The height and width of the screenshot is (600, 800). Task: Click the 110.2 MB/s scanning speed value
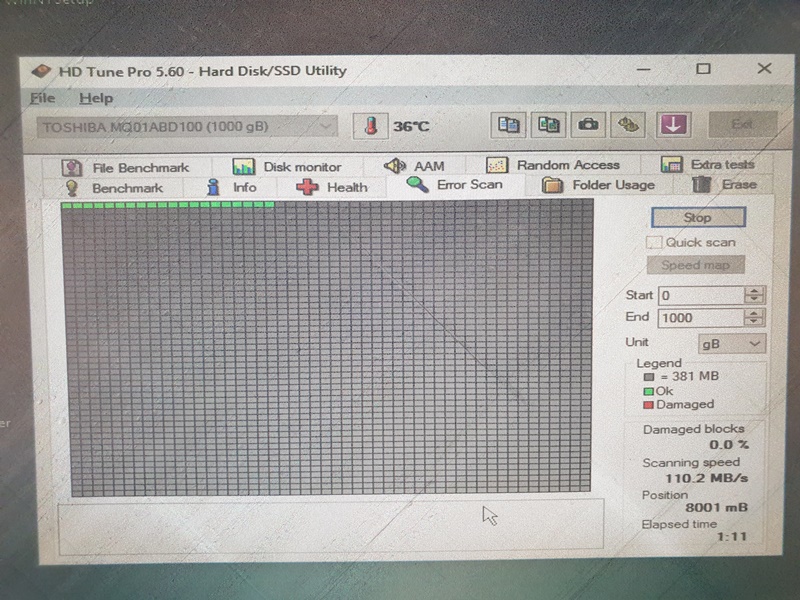(x=707, y=478)
